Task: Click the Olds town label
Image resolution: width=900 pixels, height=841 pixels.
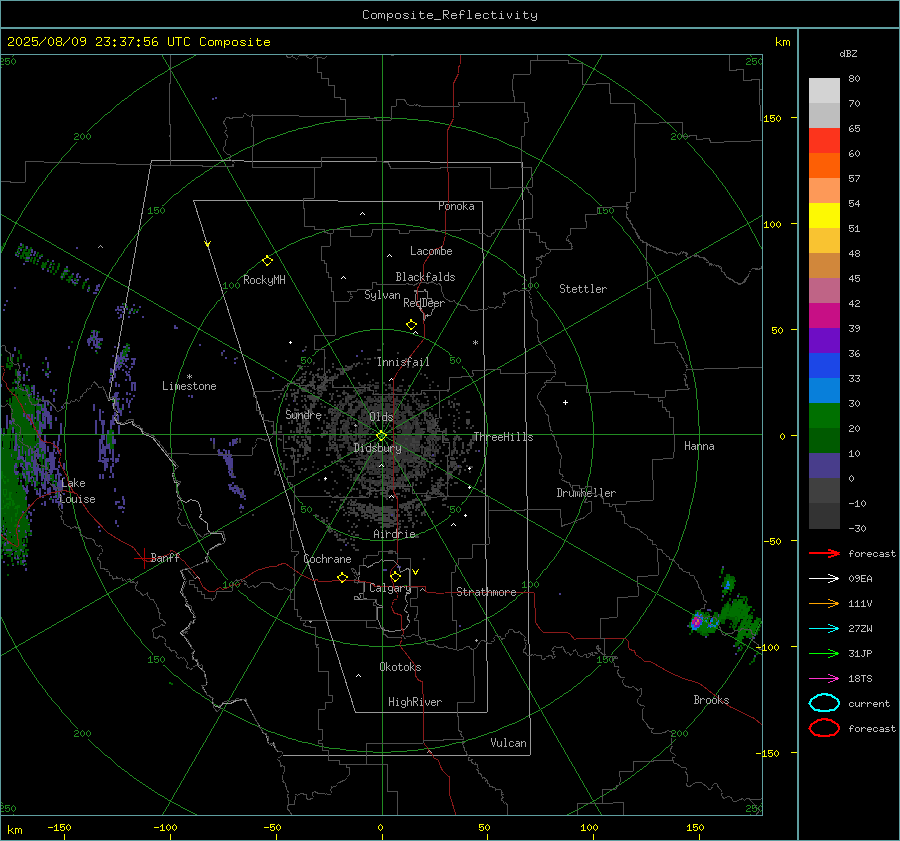Action: pos(381,417)
